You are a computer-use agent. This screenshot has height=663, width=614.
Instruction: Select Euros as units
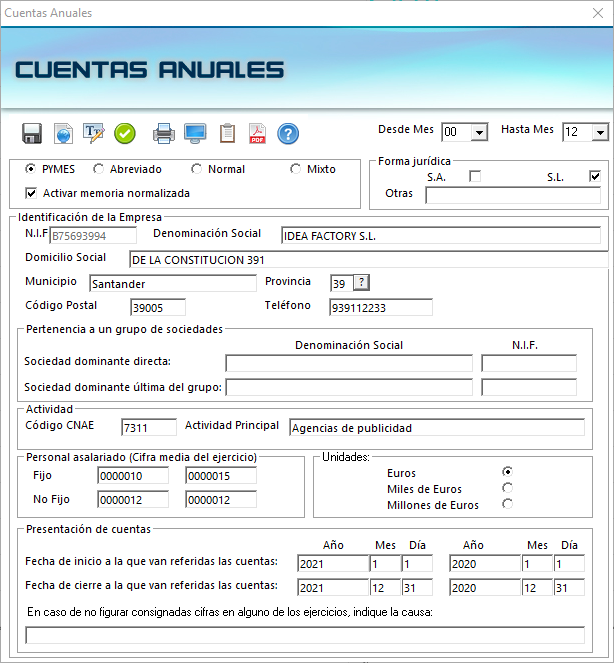click(507, 471)
